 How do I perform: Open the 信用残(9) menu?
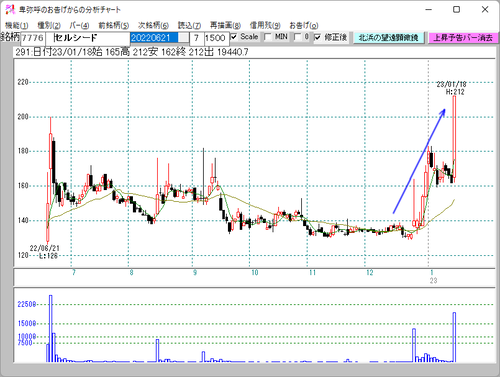265,25
